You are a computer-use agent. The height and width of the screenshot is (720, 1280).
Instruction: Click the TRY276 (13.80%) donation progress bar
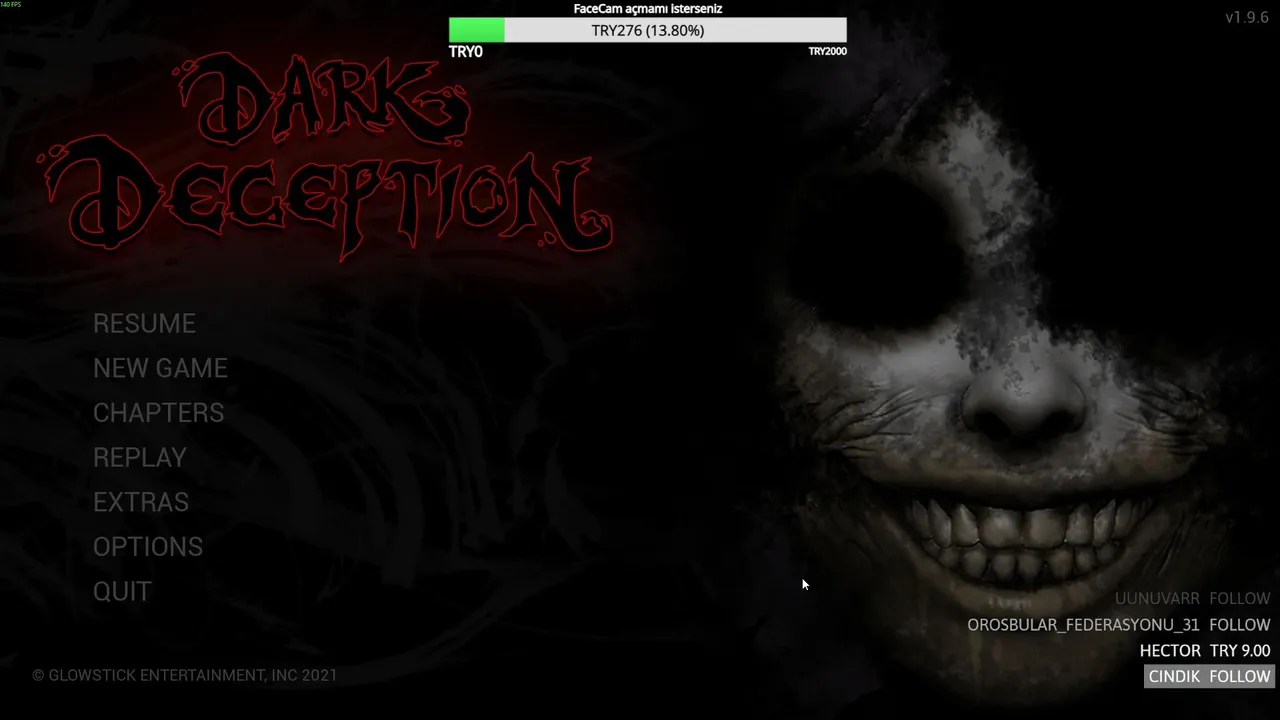coord(647,30)
